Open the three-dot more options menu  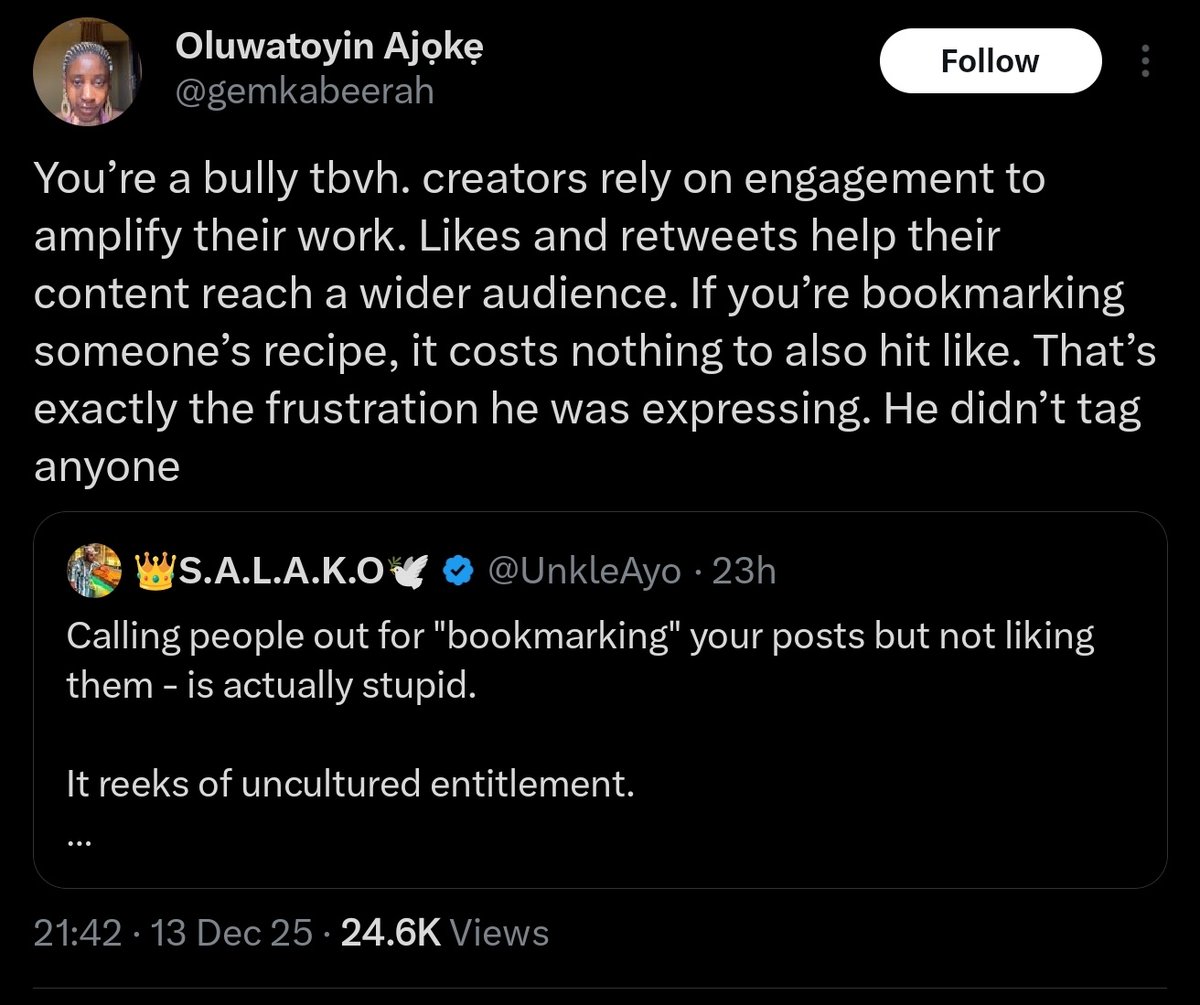(x=1145, y=62)
